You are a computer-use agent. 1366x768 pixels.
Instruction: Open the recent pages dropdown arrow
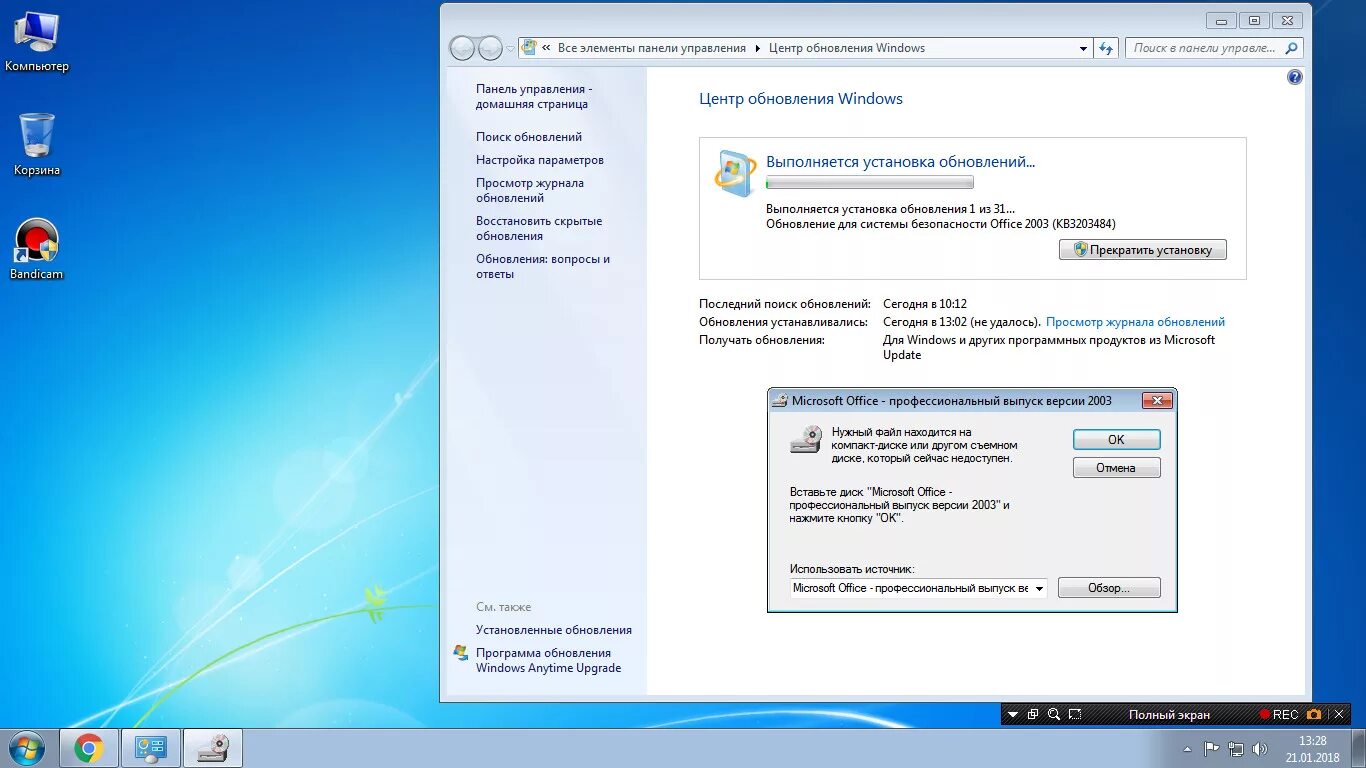click(x=510, y=48)
